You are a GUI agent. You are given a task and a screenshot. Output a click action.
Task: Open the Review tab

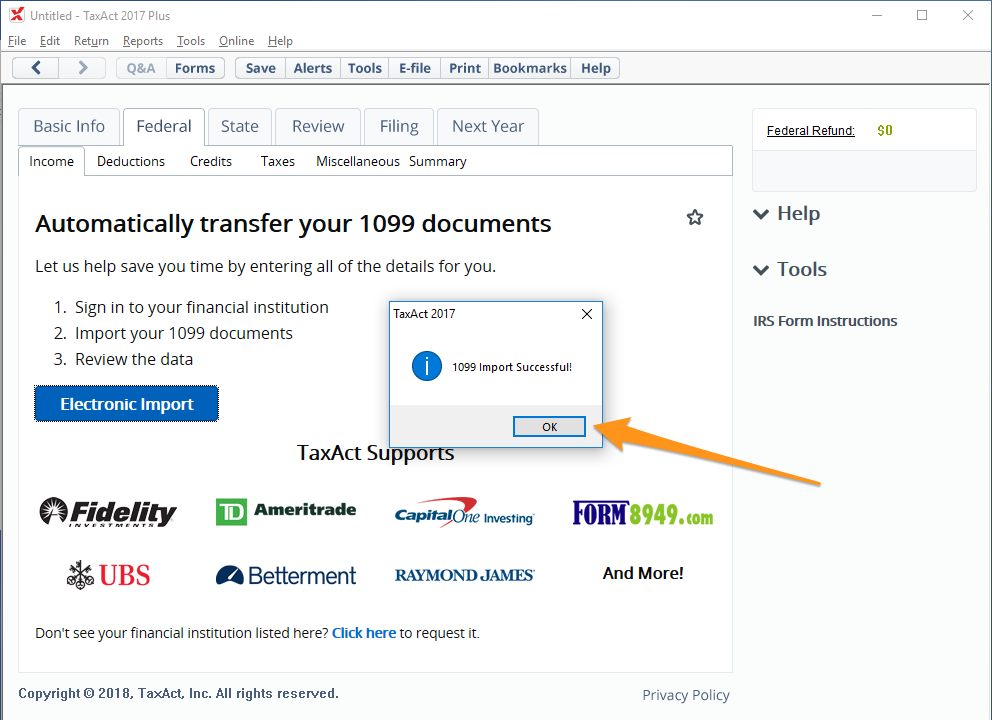click(318, 127)
